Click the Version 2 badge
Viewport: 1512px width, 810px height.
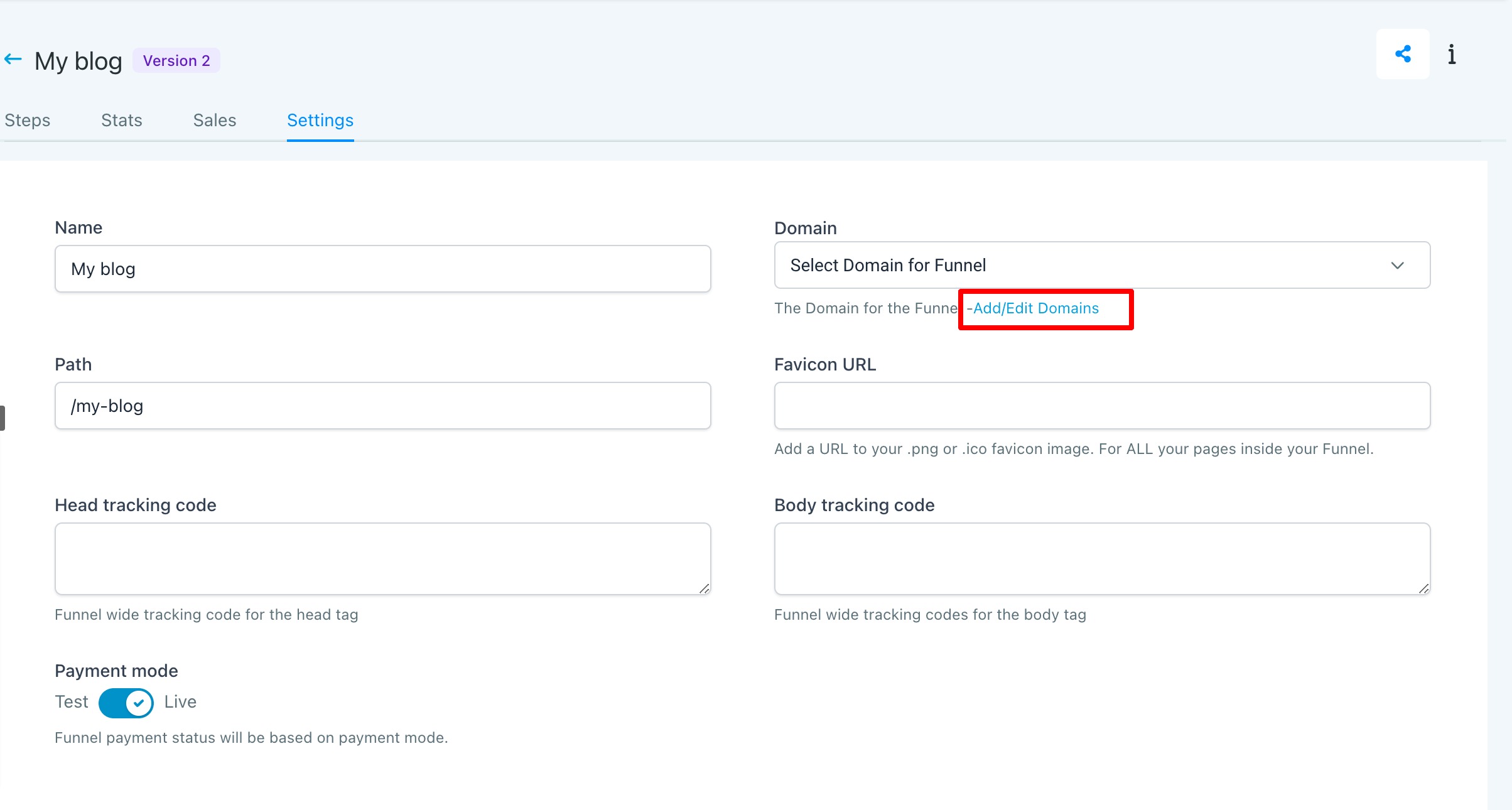(176, 61)
